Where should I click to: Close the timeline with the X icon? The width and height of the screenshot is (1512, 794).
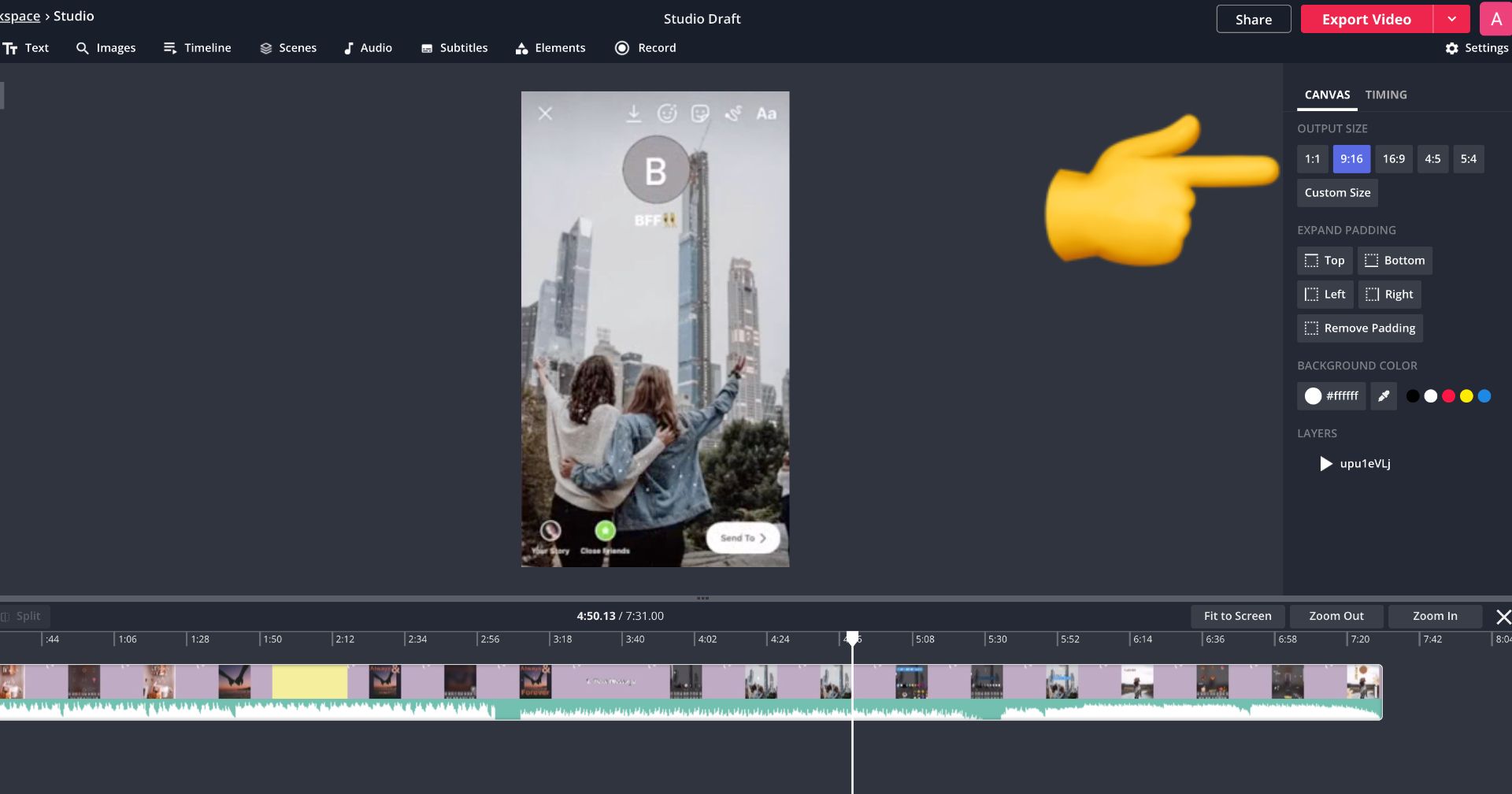coord(1503,617)
